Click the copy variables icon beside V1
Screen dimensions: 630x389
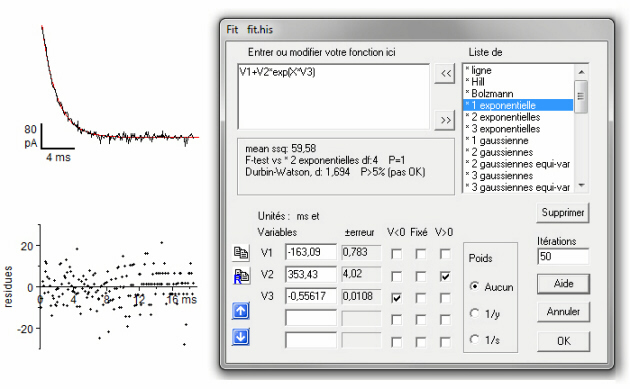pyautogui.click(x=241, y=253)
